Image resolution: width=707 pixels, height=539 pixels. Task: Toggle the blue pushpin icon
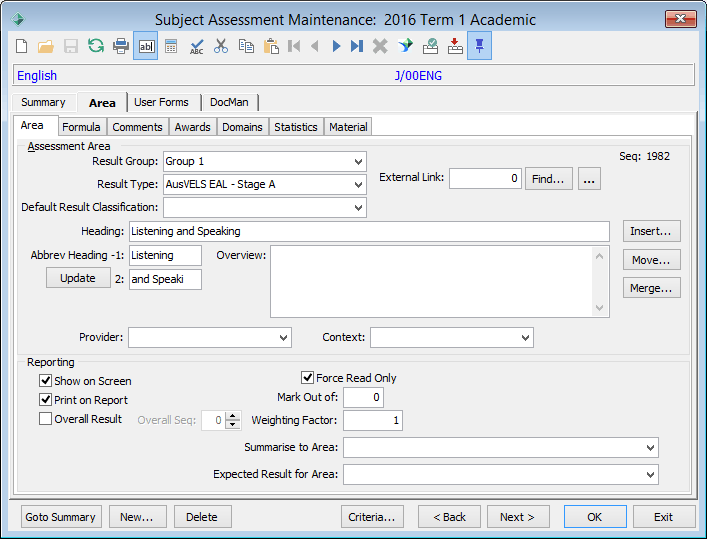point(479,46)
